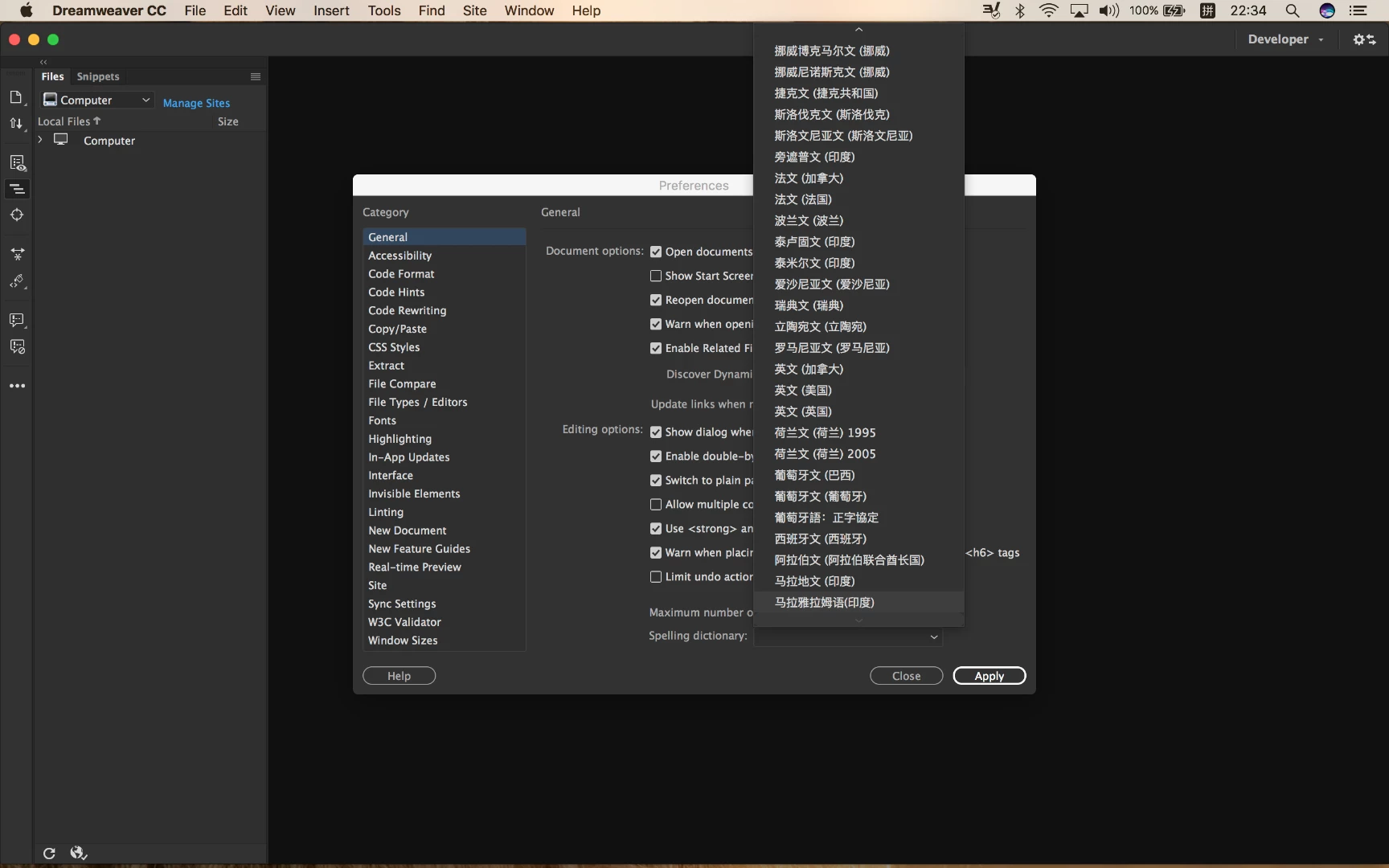Select the New Feature Guides category

[444, 549]
